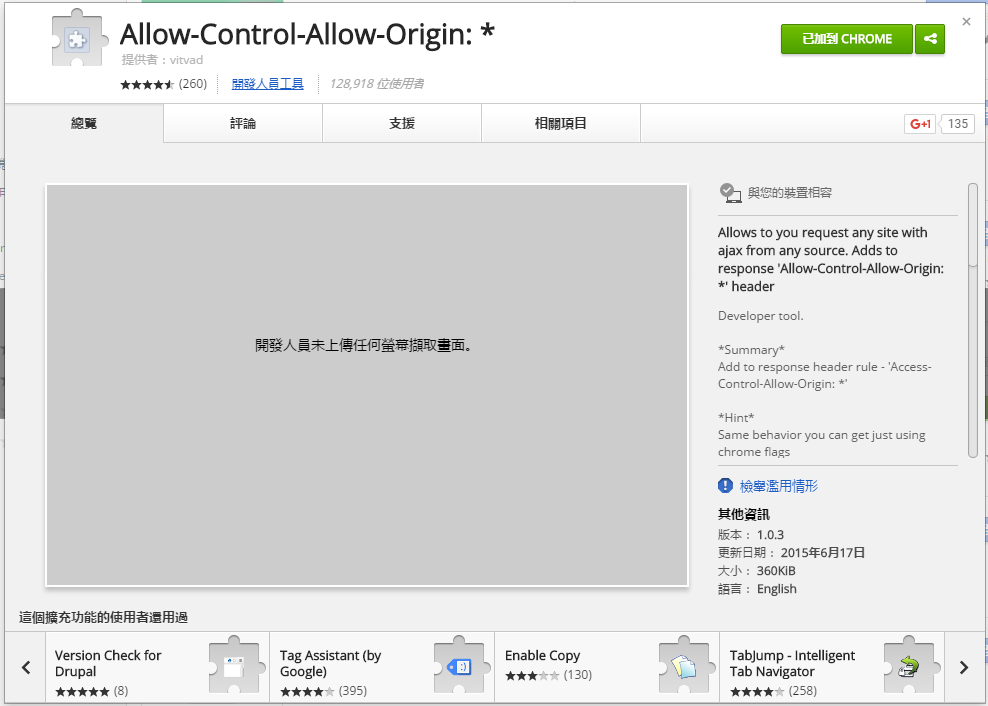
Task: Open Tag Assistant (by Google) title
Action: [330, 663]
